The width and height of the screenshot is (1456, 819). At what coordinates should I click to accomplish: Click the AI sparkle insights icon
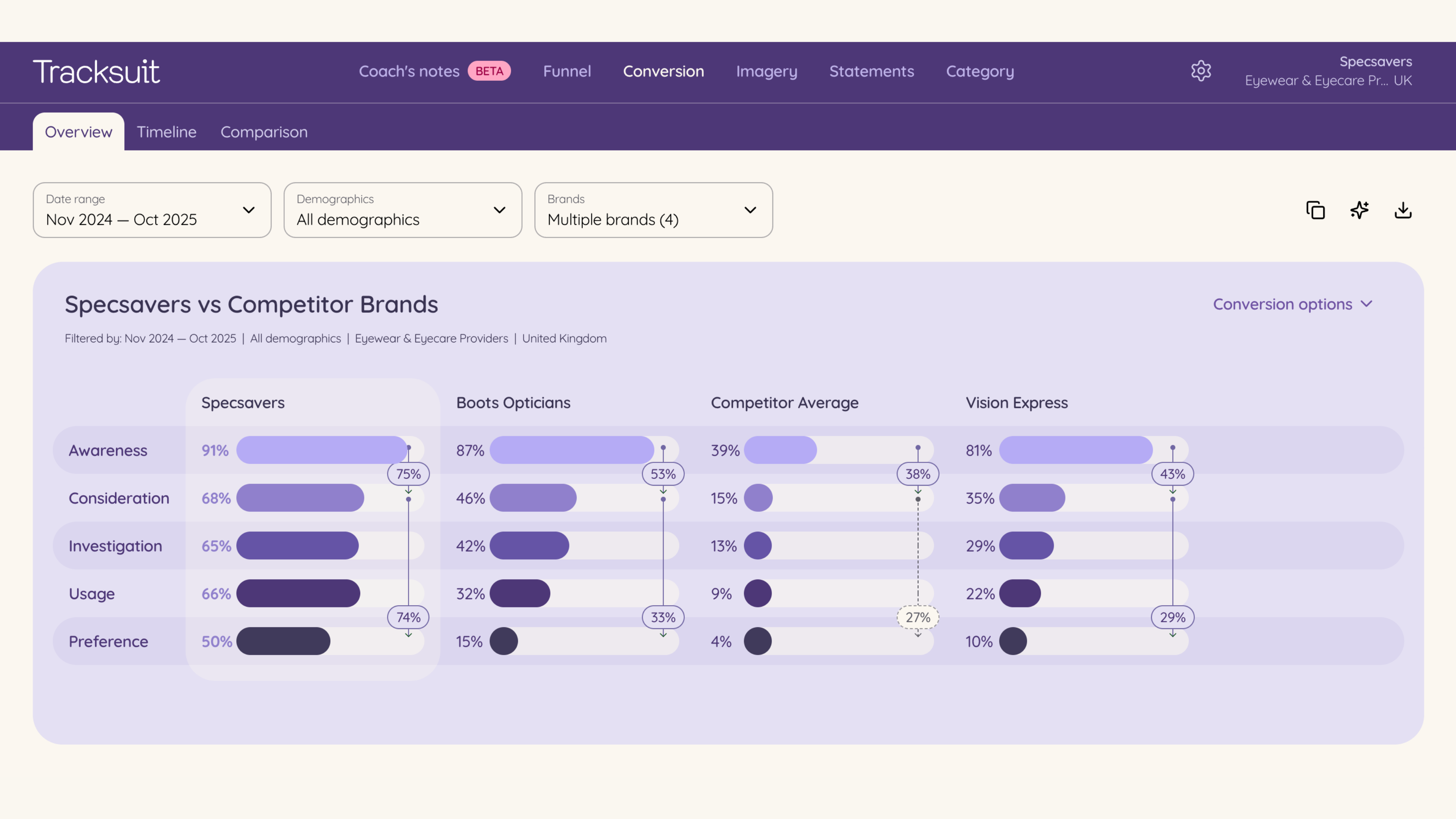tap(1359, 210)
